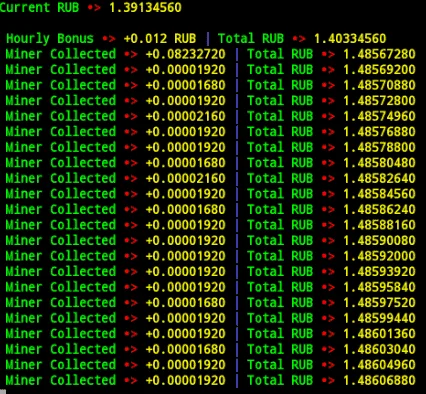Select the total value 1.48574960

[379, 116]
